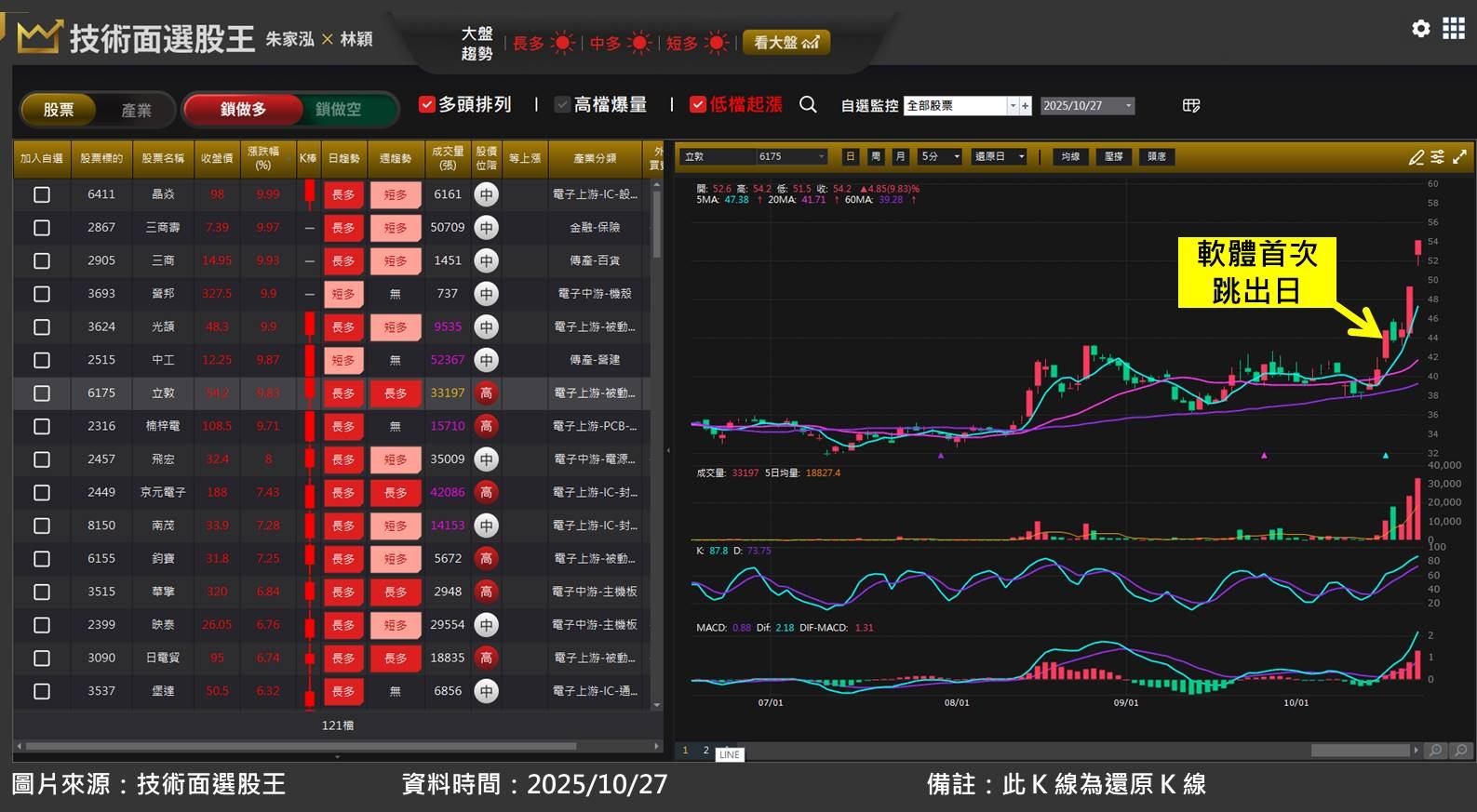Click the 高 price-level icon for 2316 楠梓電

click(x=486, y=426)
